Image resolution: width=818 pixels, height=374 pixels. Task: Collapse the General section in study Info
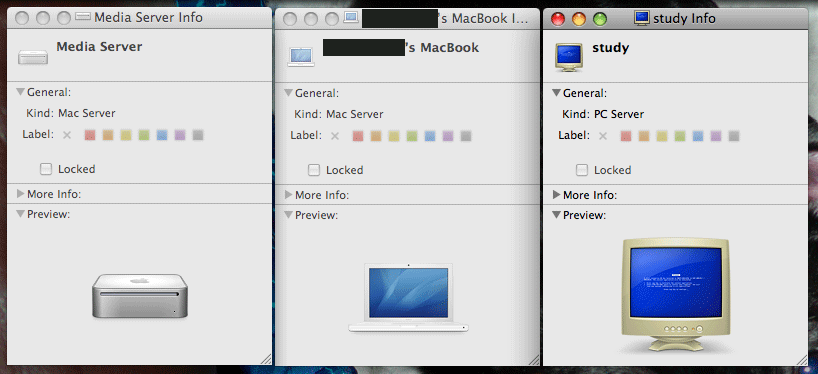[x=556, y=93]
